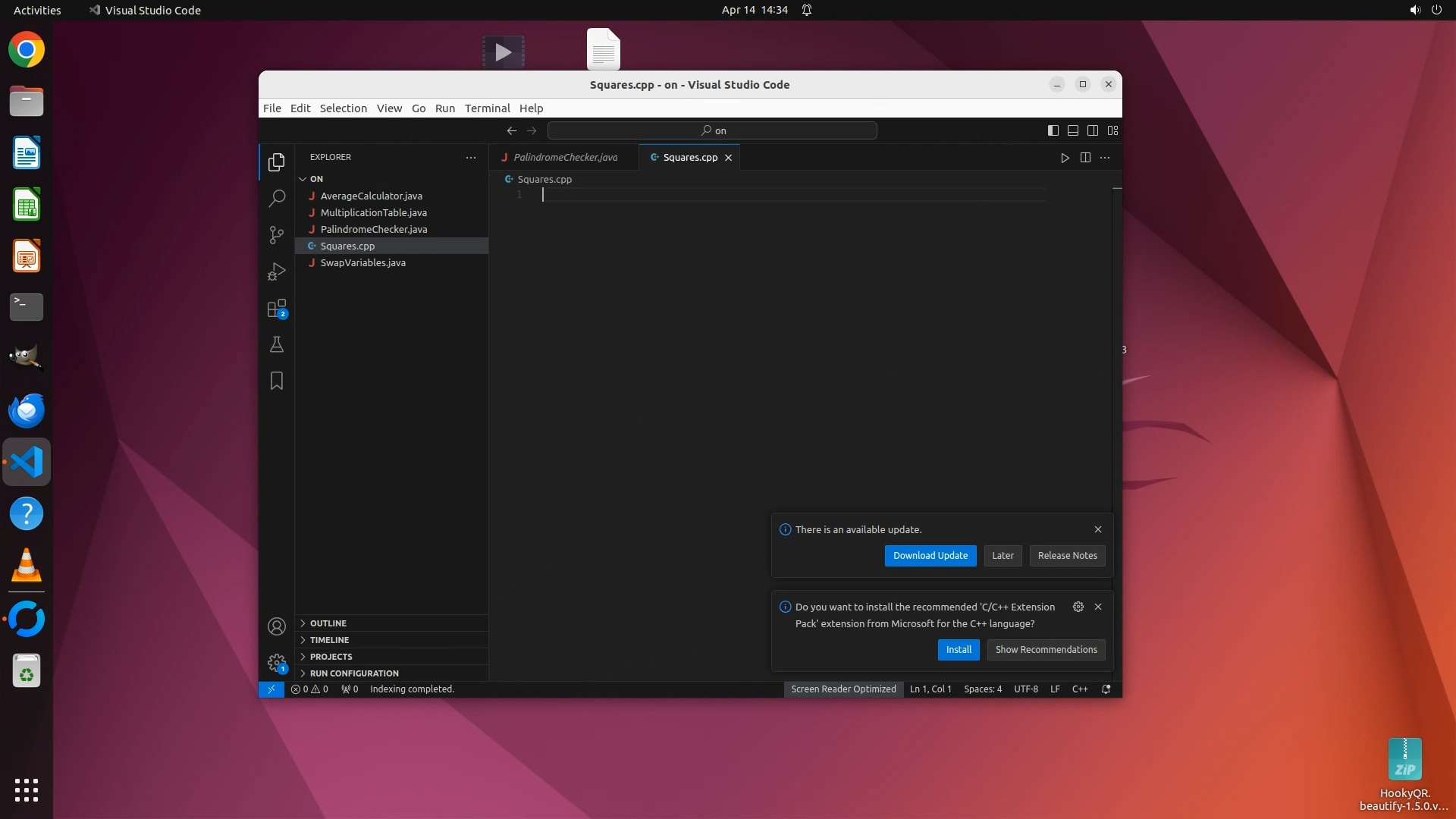Toggle the bottom panel

[1073, 130]
